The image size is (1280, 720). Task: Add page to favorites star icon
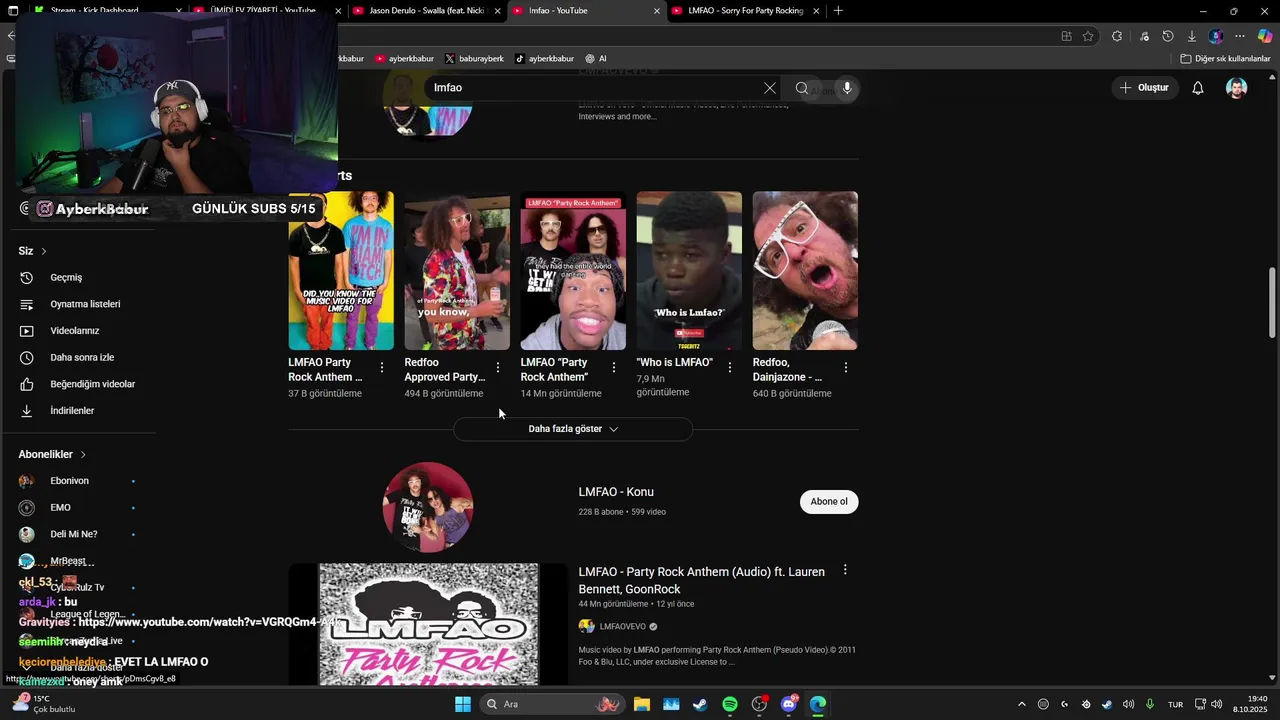click(1088, 36)
